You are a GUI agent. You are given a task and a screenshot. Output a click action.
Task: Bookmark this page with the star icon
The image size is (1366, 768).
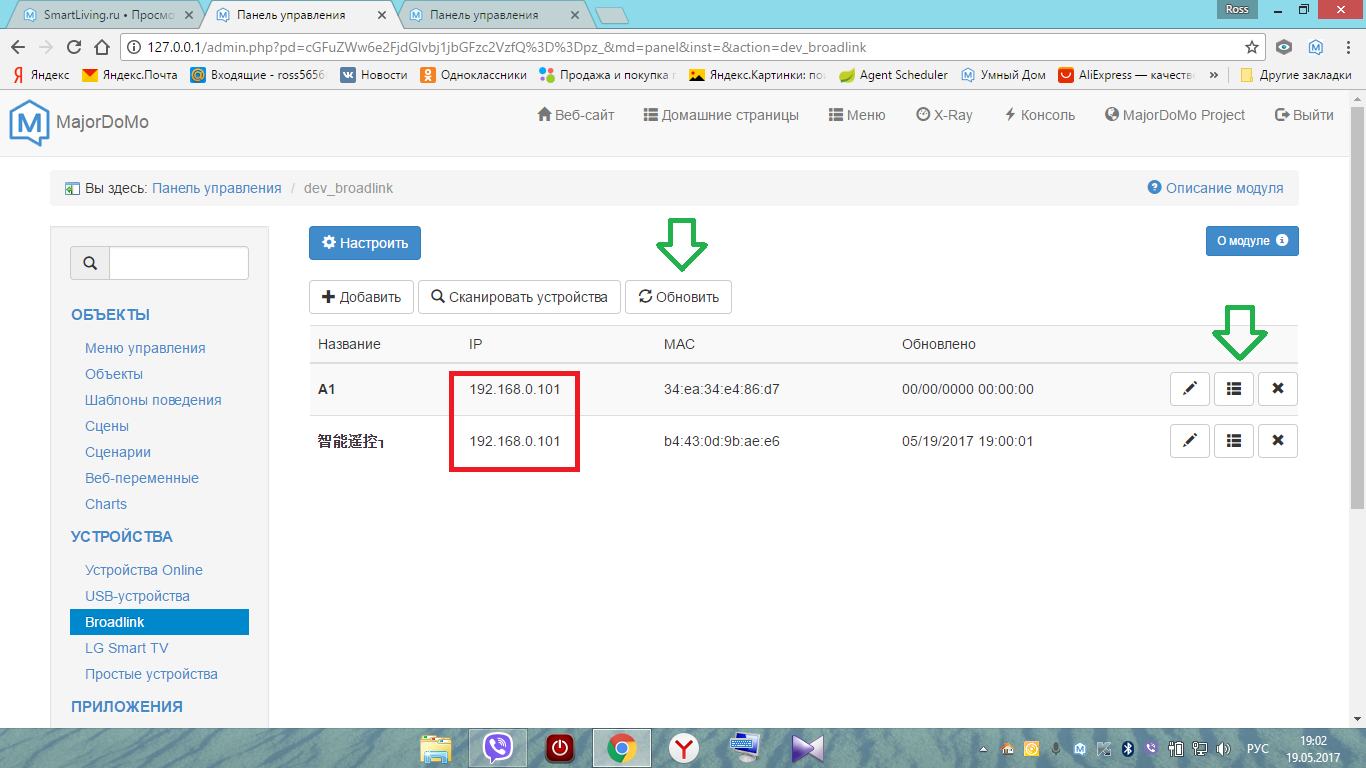pos(1251,47)
